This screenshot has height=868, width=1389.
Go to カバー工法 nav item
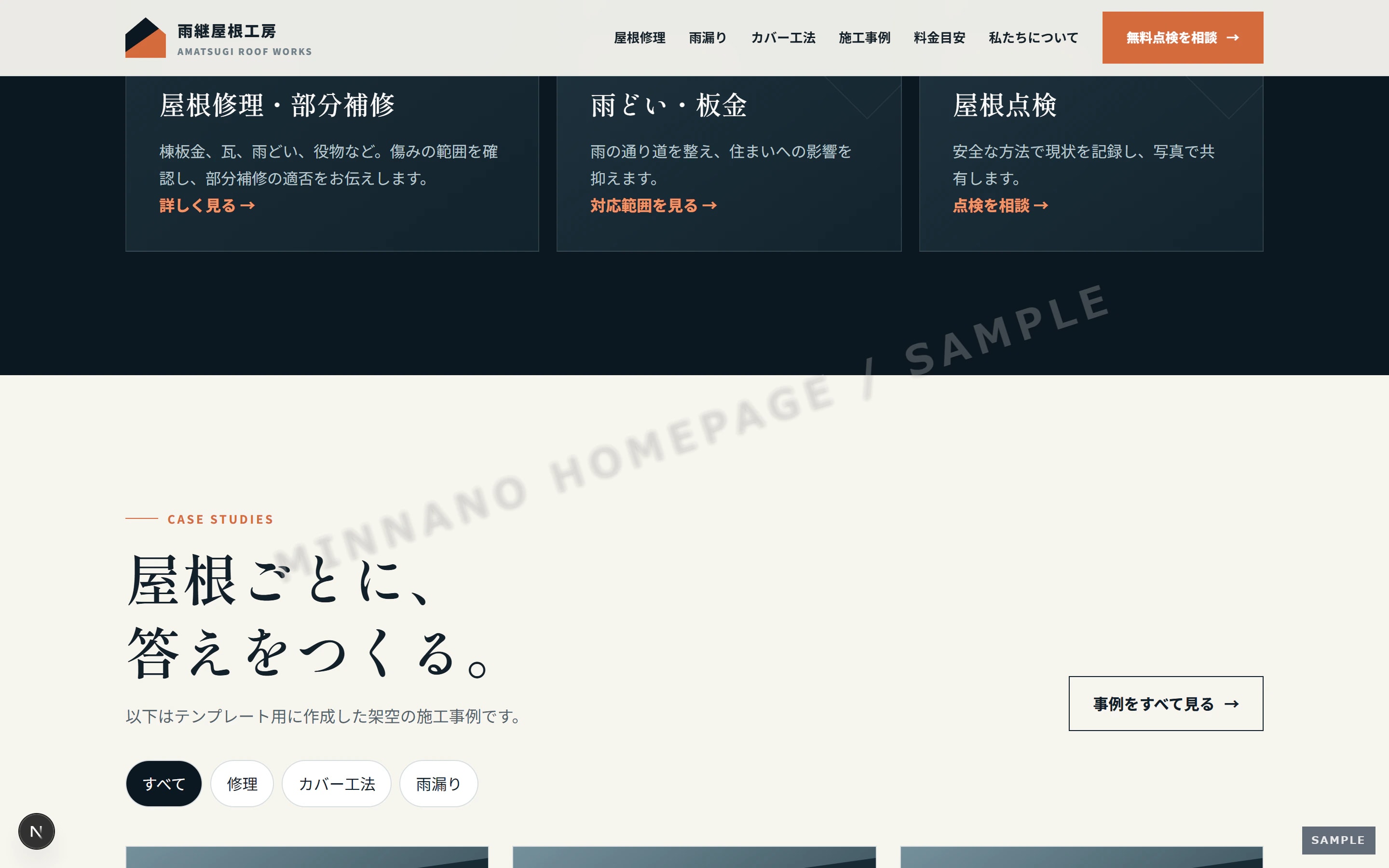pyautogui.click(x=783, y=38)
